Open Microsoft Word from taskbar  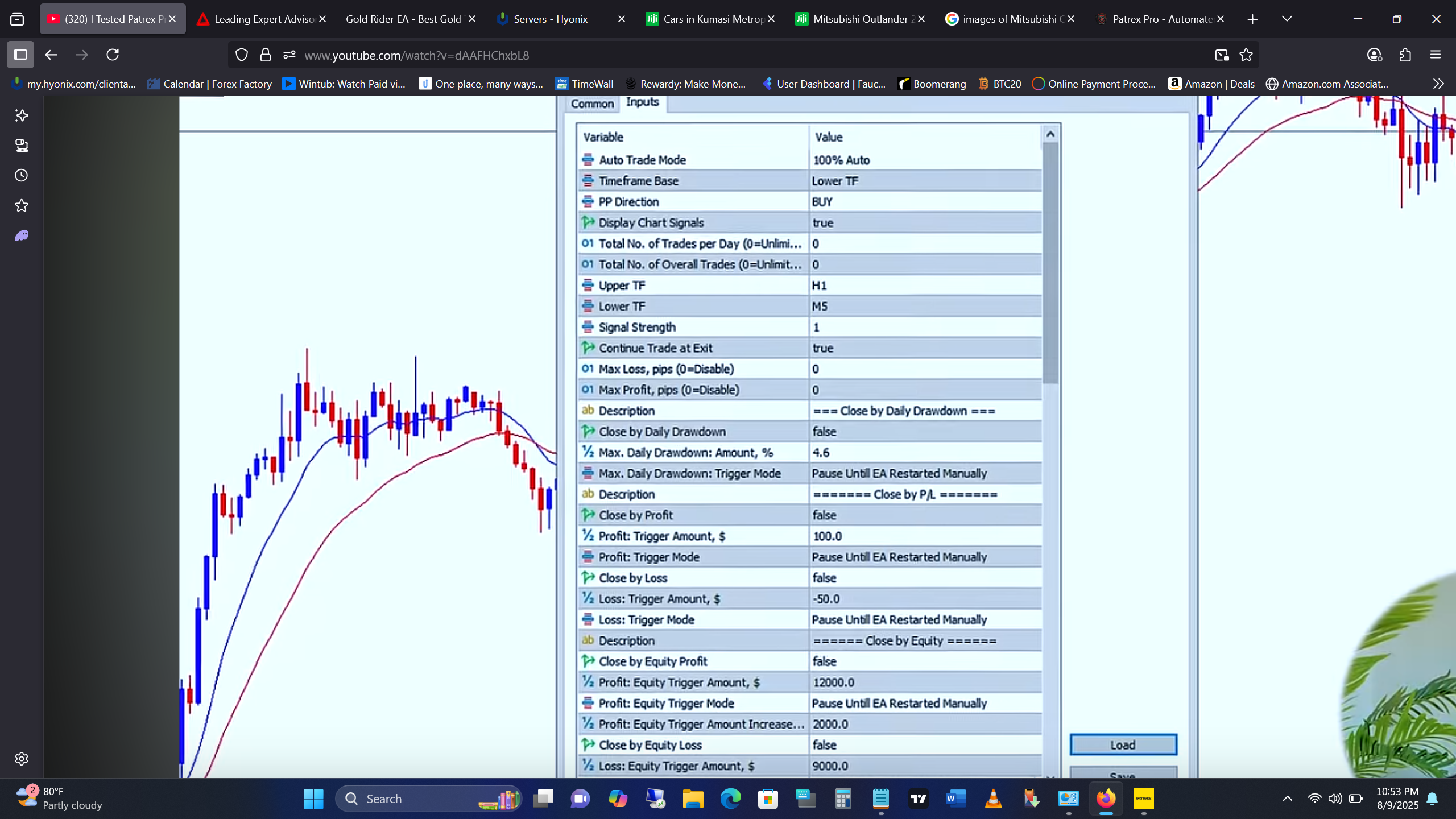pos(956,799)
